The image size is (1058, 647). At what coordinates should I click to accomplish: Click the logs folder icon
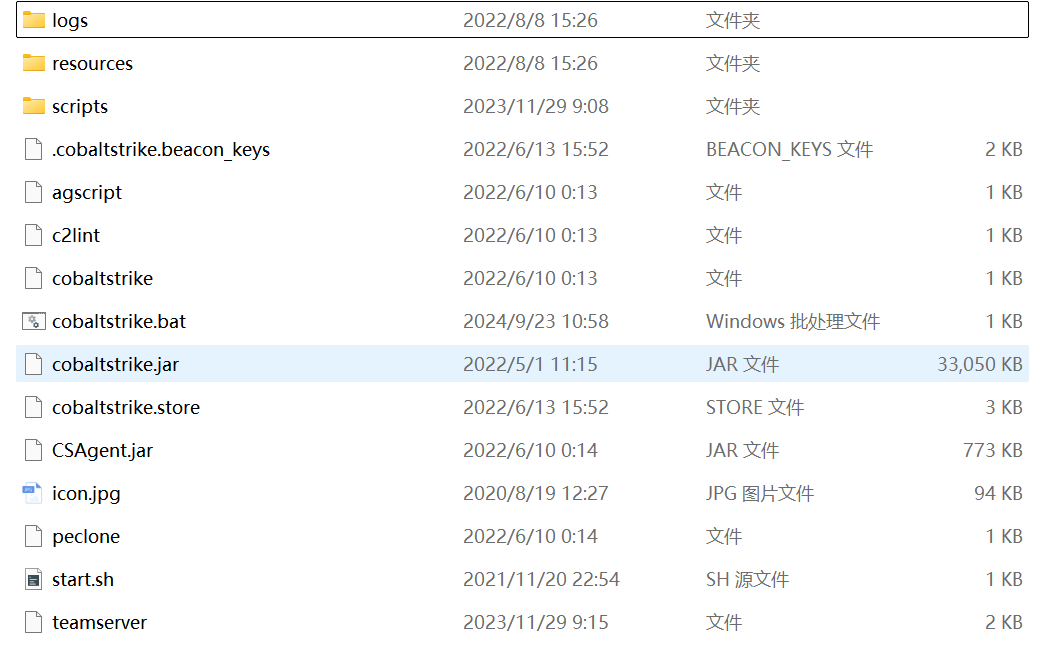34,20
